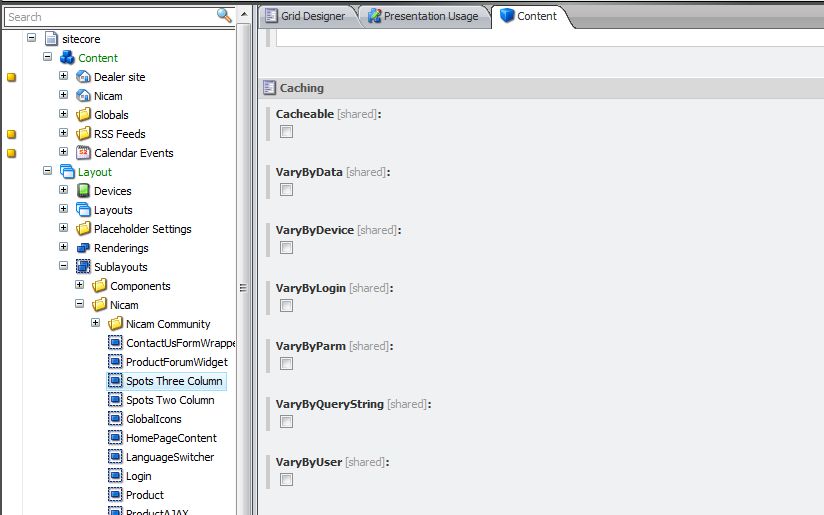Screen dimensions: 824x515
Task: Click the Globals folder icon
Action: [83, 115]
